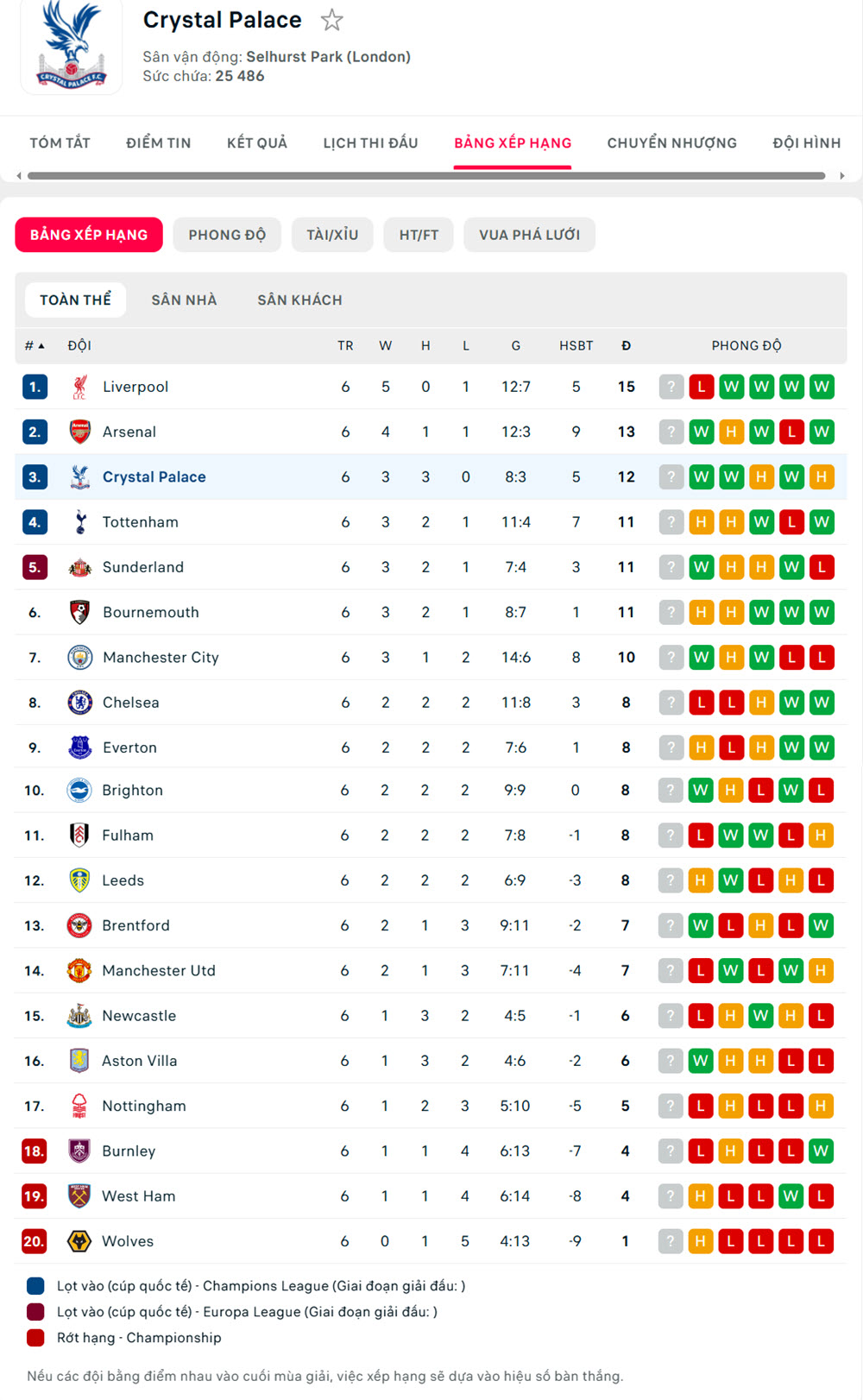Click the Liverpool team logo

pyautogui.click(x=80, y=387)
